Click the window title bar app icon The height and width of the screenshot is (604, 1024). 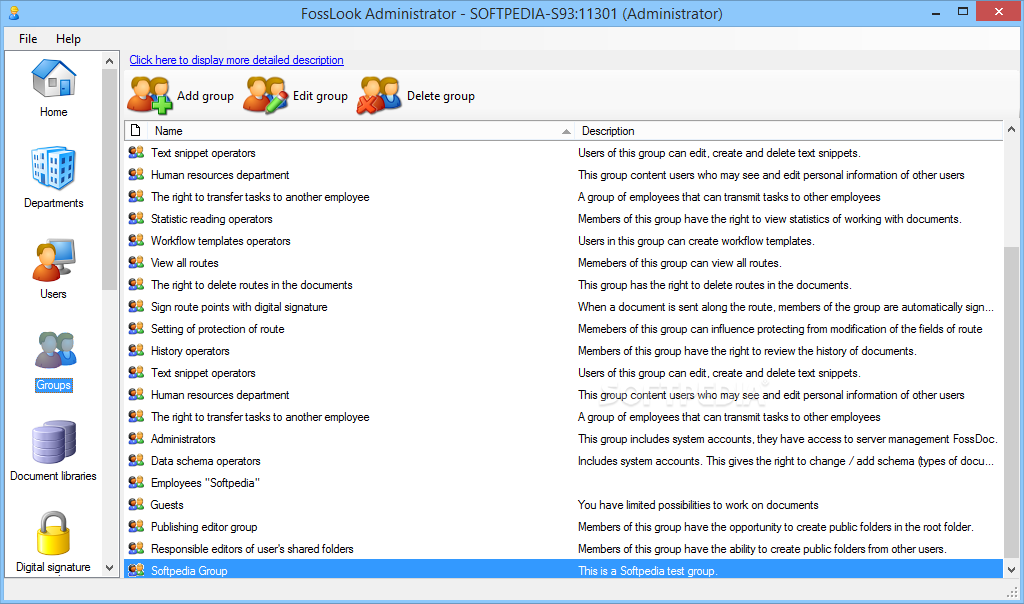tap(14, 12)
